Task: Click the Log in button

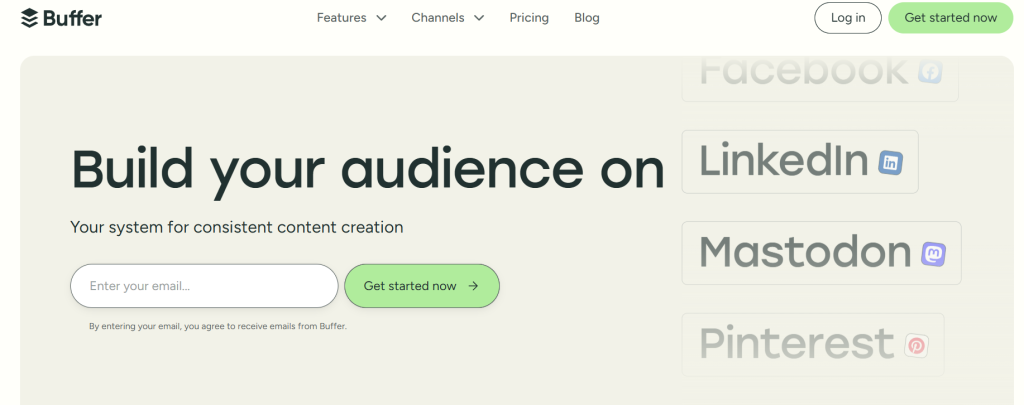Action: pos(848,18)
